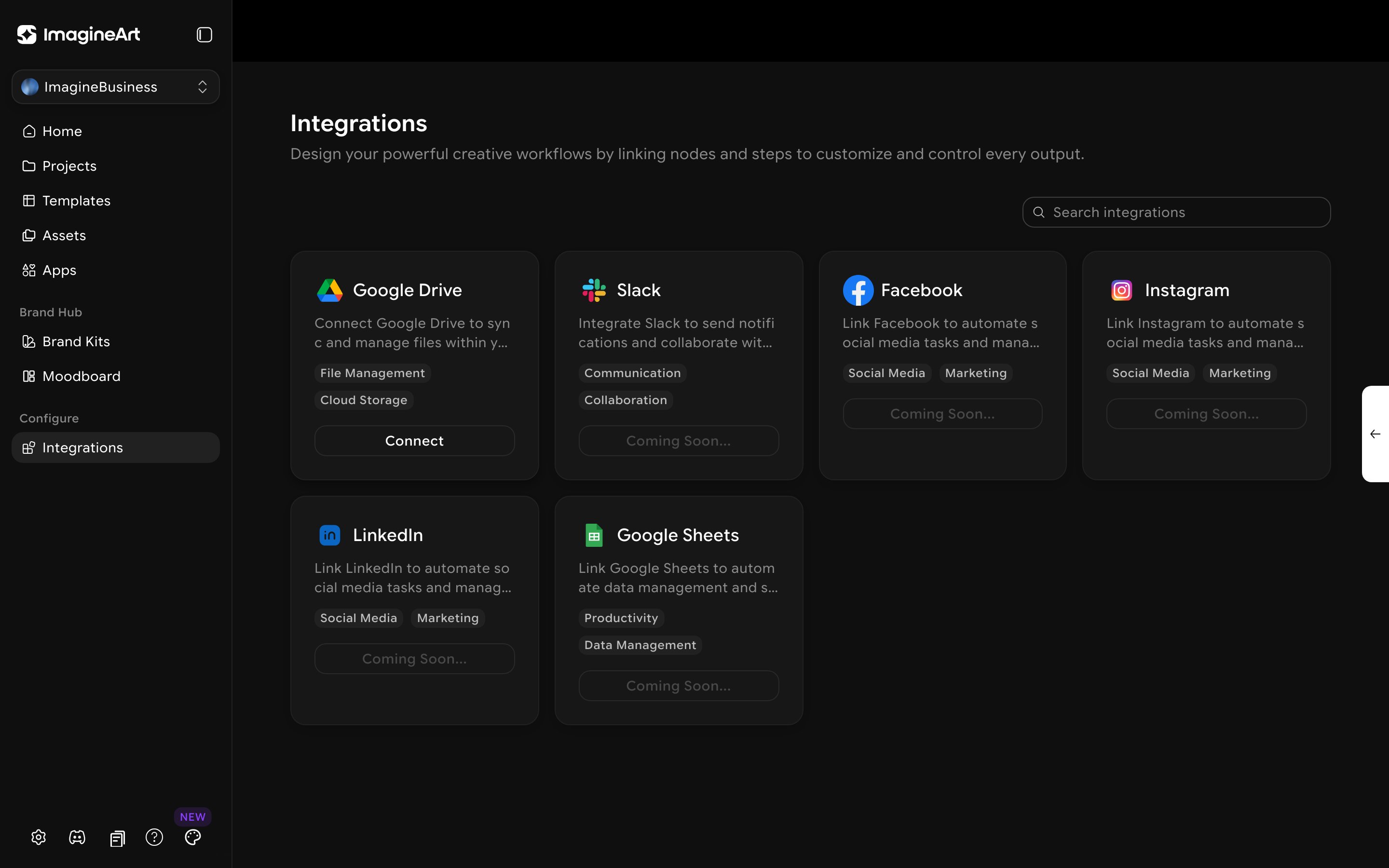
Task: Open Assets section
Action: (115, 235)
